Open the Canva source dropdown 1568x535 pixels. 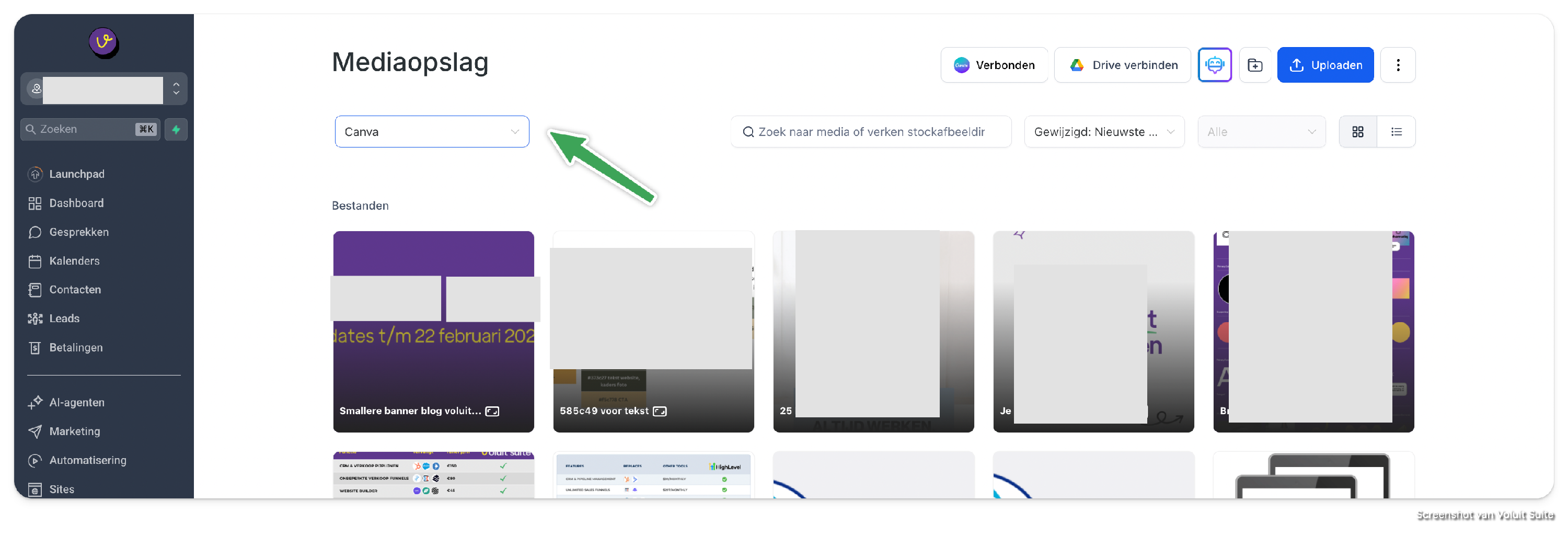[x=432, y=132]
